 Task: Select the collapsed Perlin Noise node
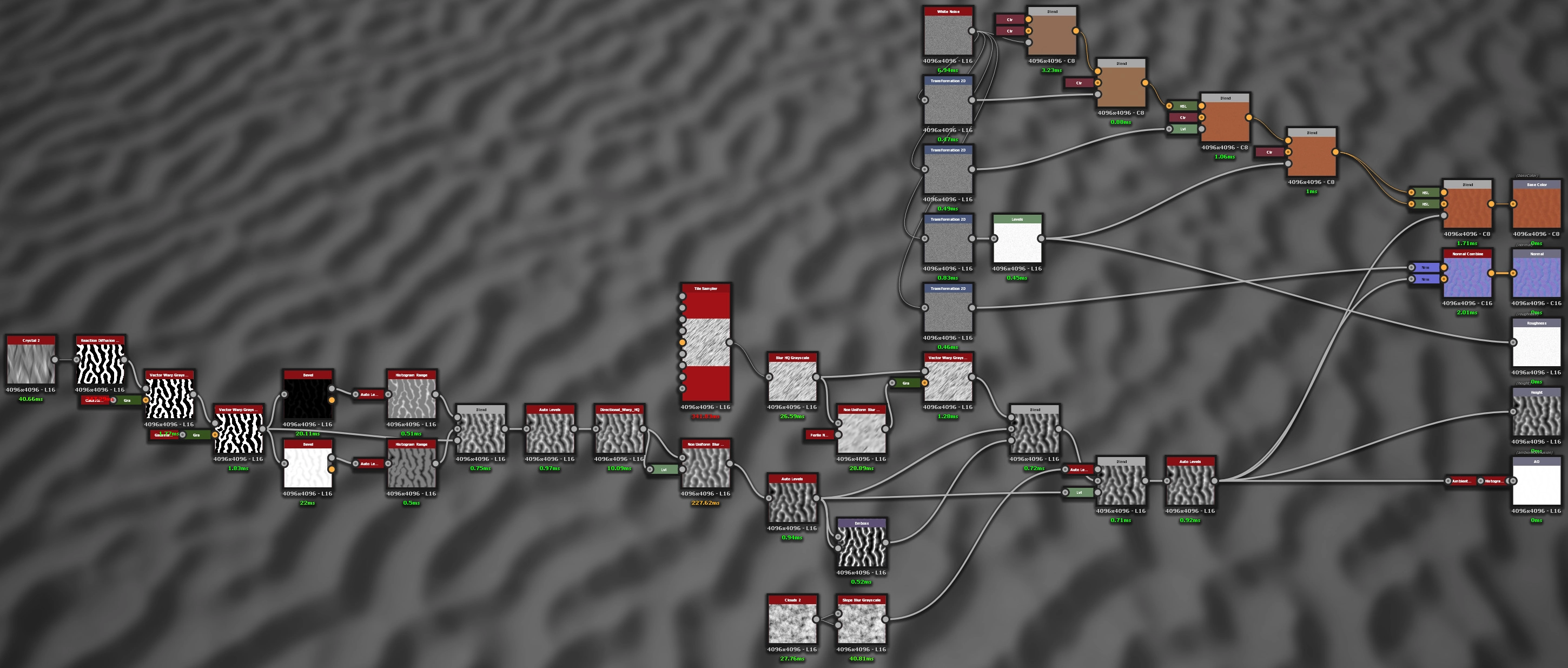pos(819,435)
